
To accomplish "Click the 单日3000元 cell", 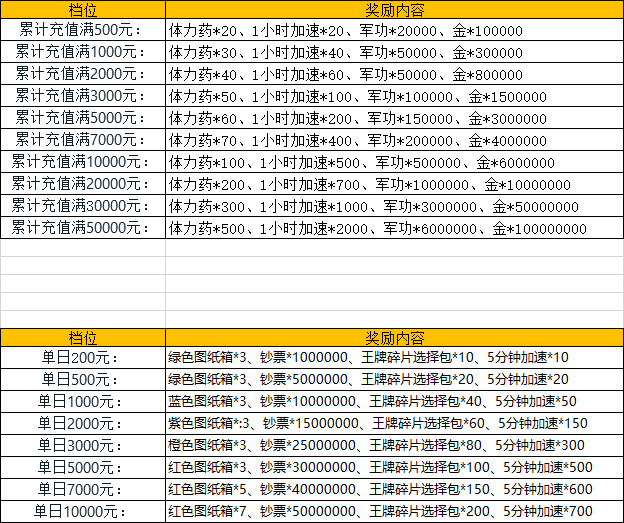I will tap(82, 445).
